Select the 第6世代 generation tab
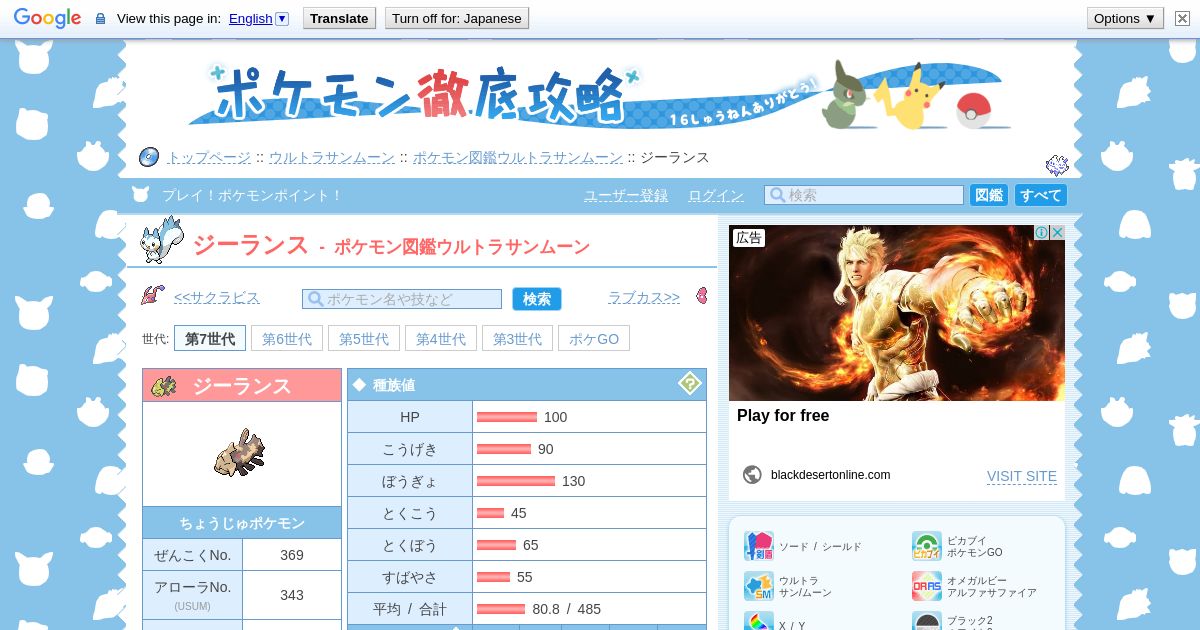Viewport: 1200px width, 630px height. click(287, 338)
